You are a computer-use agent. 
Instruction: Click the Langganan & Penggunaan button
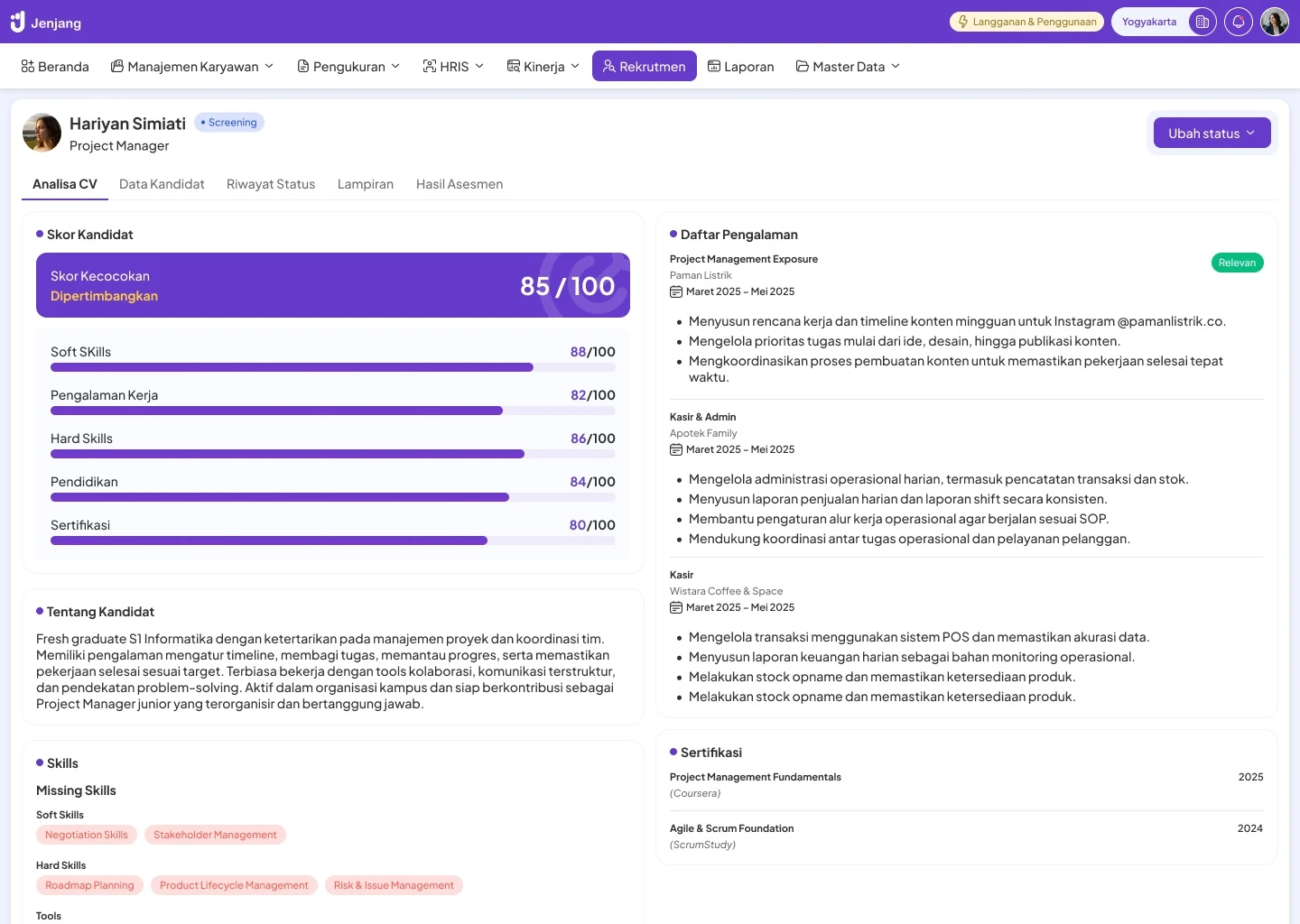[x=1026, y=22]
